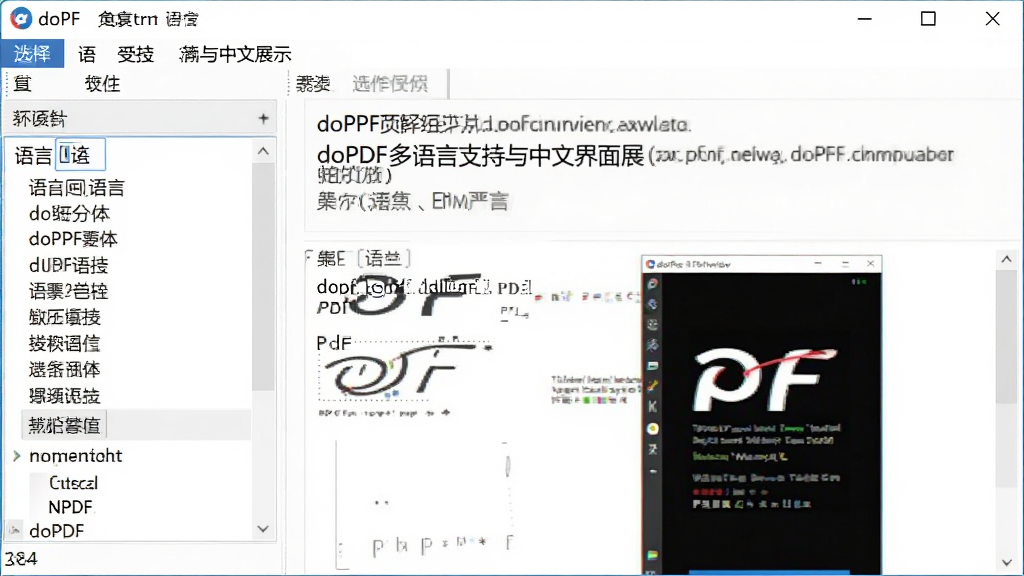Minimize the embedded doPDF preview window
Image resolution: width=1024 pixels, height=576 pixels.
tap(818, 264)
